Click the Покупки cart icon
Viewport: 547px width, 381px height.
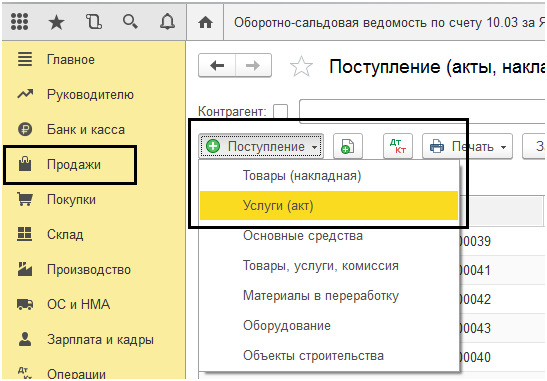pyautogui.click(x=25, y=199)
